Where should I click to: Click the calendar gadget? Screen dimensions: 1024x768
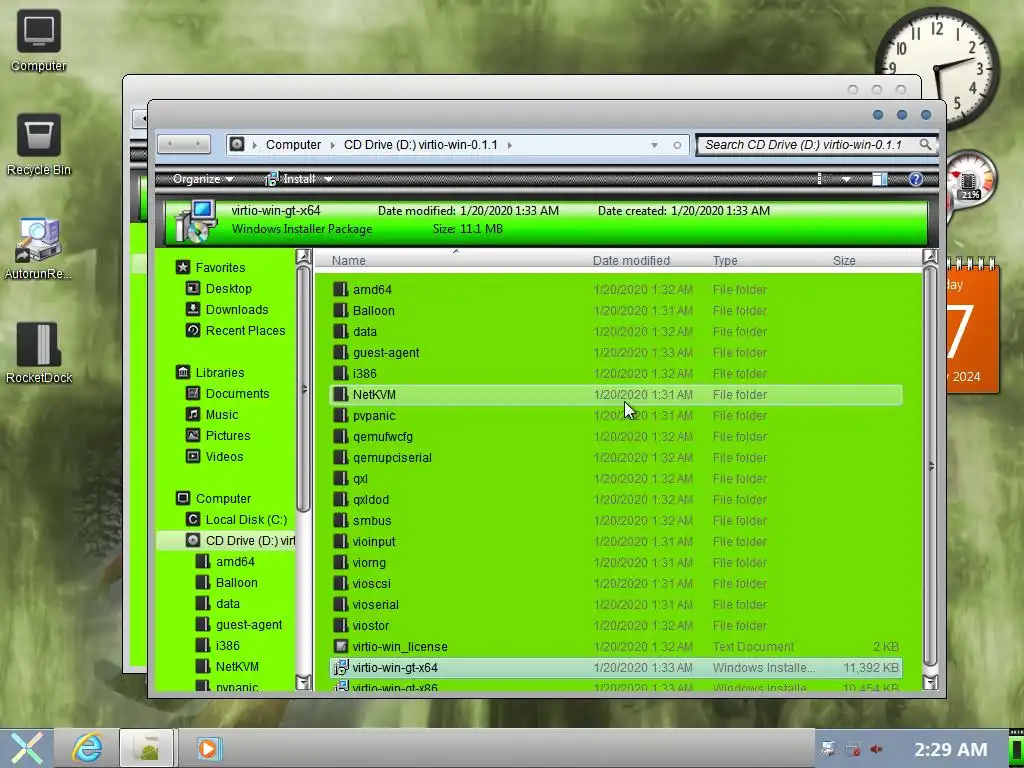pyautogui.click(x=973, y=327)
